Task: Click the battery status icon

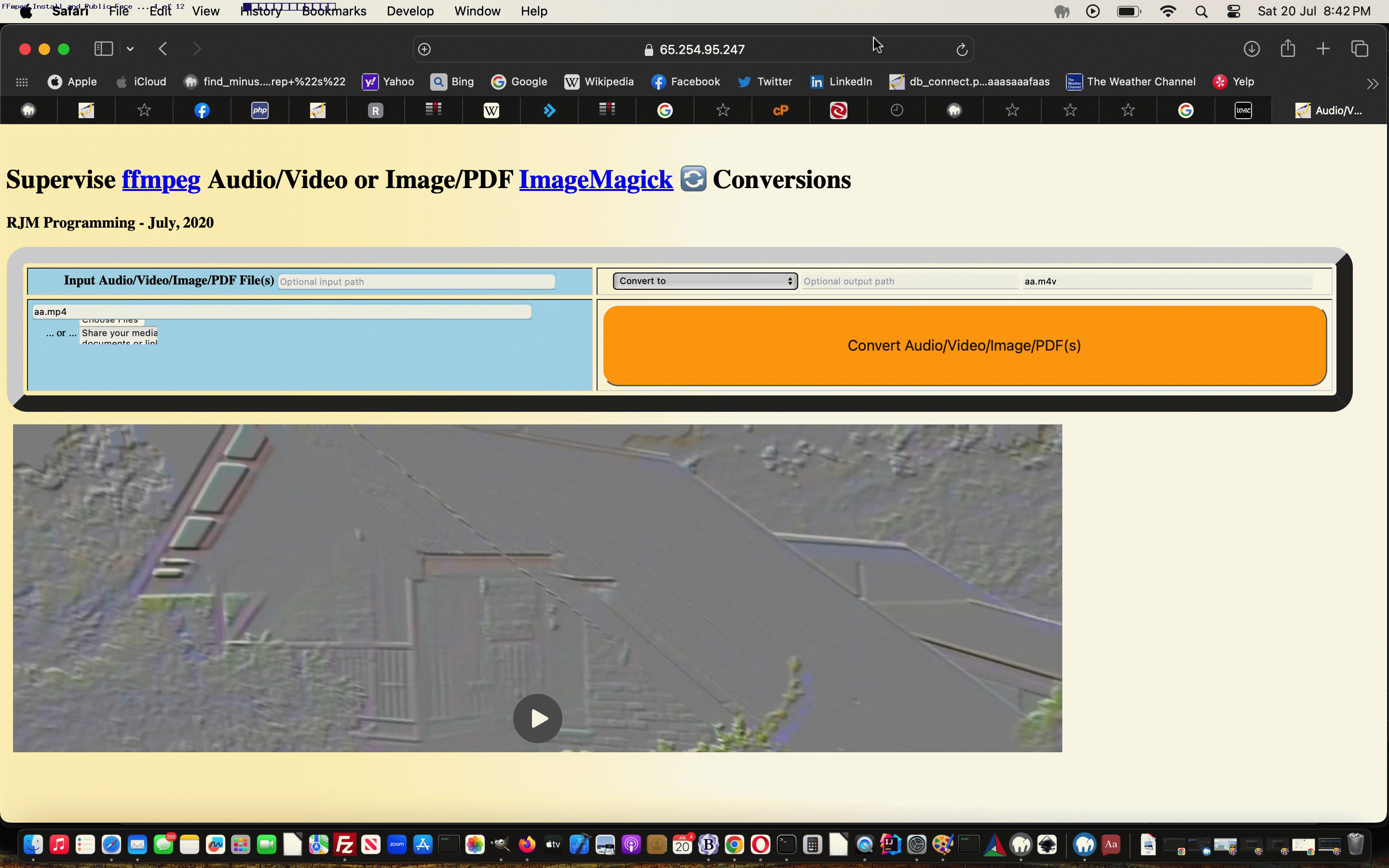Action: coord(1129,12)
